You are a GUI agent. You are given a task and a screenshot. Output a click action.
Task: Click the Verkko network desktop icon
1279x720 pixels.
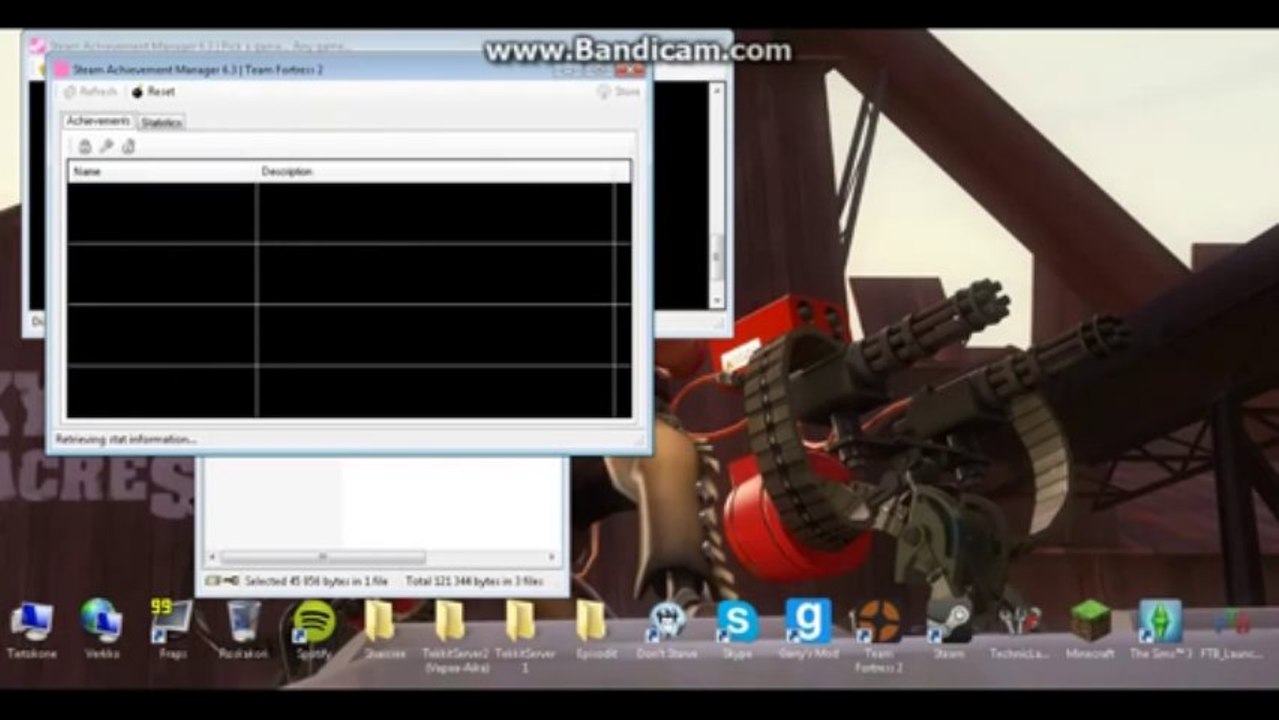point(101,630)
